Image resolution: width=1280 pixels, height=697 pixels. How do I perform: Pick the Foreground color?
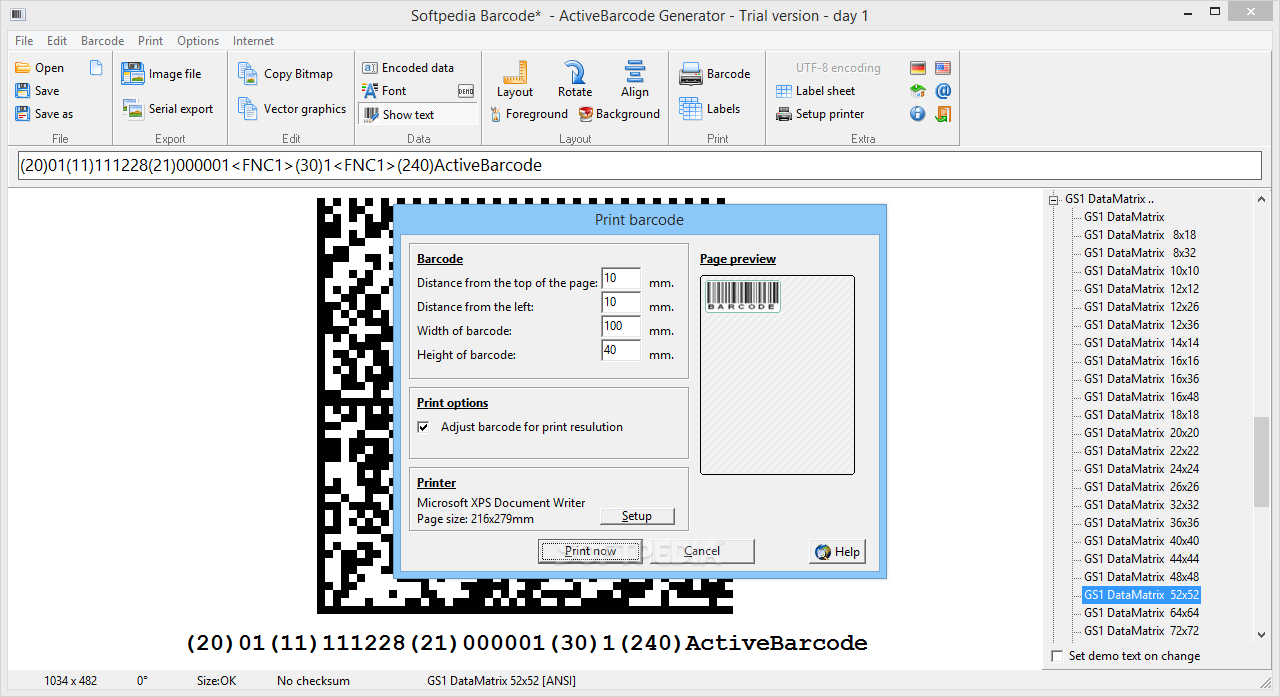[529, 114]
